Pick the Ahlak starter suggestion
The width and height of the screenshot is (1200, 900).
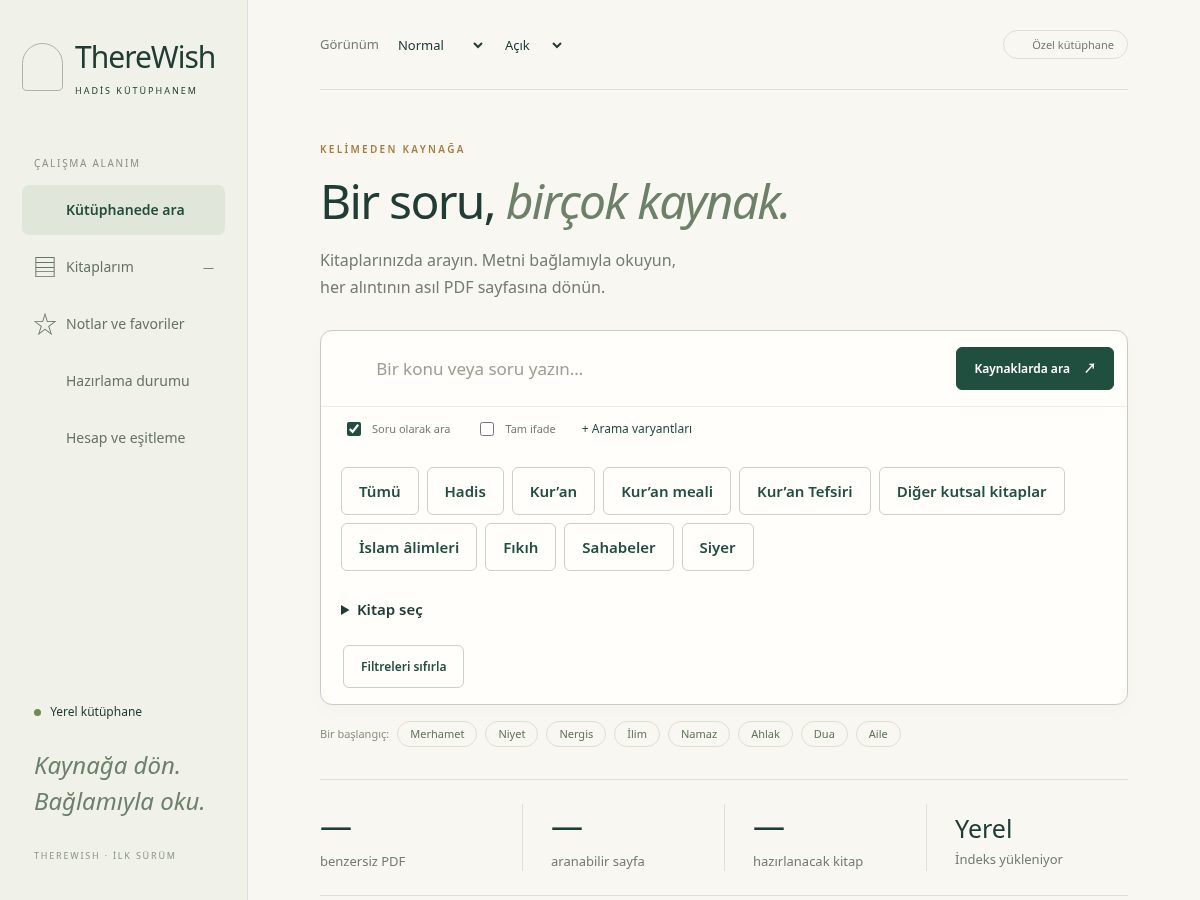pyautogui.click(x=765, y=734)
